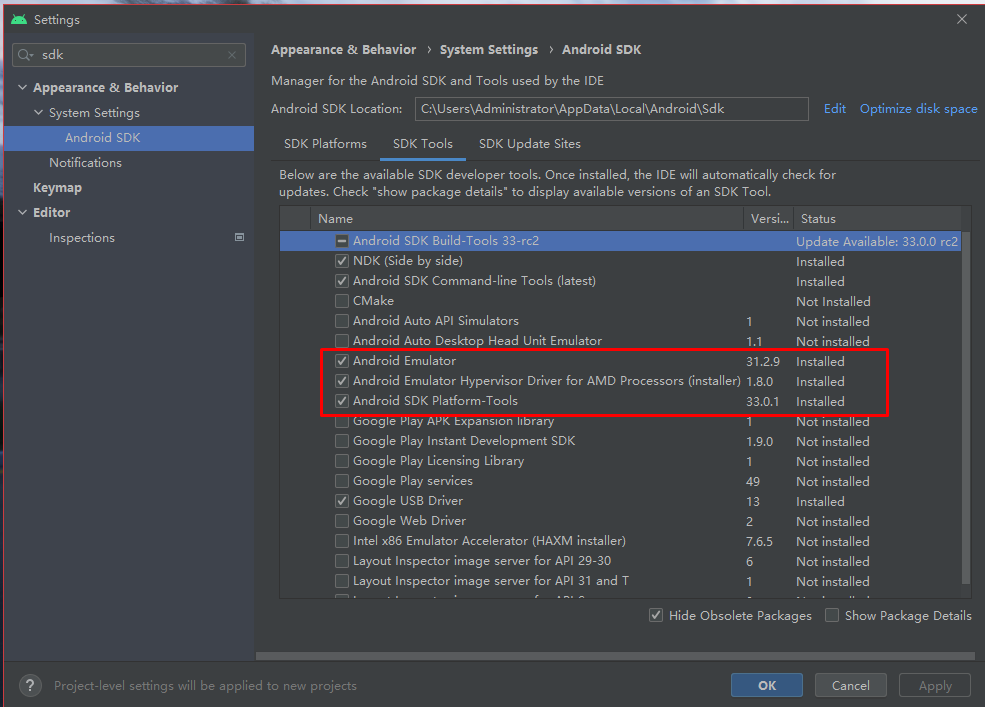
Task: Sort by the Status column header
Action: pyautogui.click(x=878, y=219)
